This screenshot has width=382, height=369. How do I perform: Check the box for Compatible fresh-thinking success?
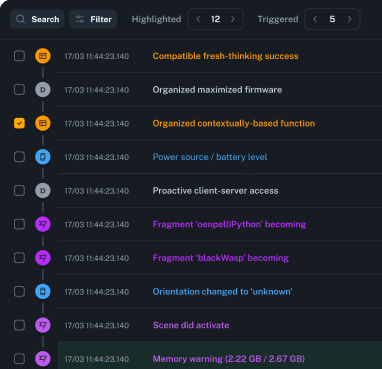pos(19,56)
